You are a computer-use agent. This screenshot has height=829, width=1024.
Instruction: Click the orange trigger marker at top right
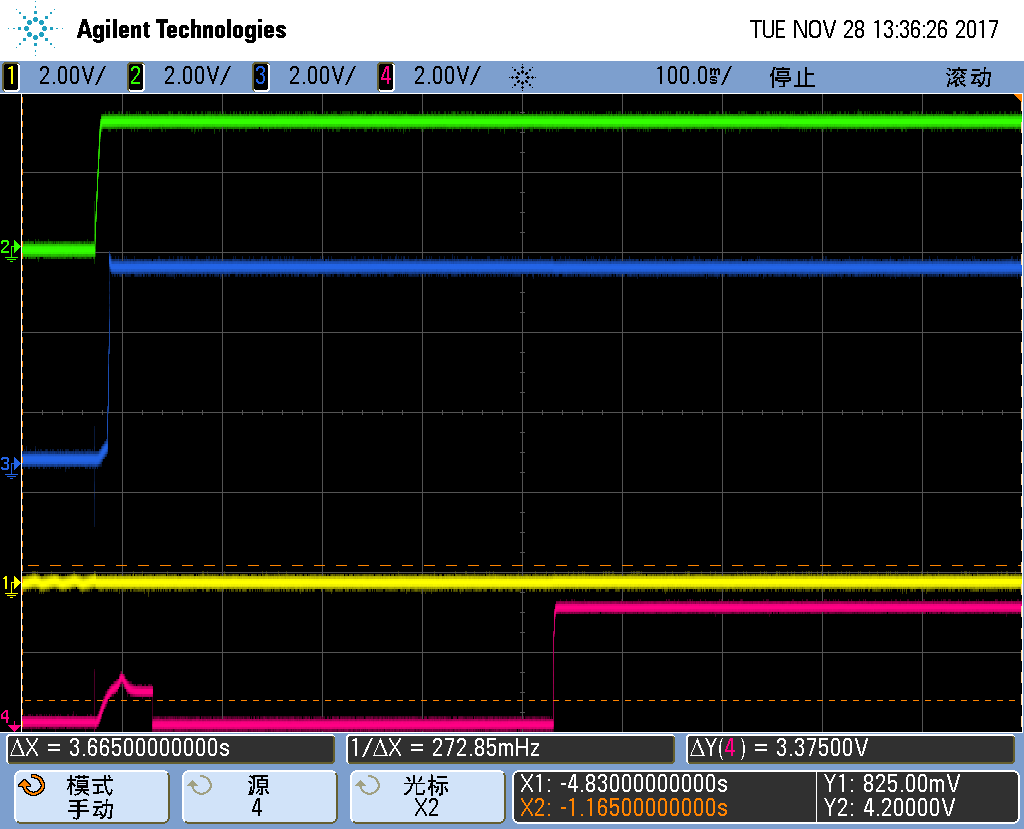pos(1018,97)
